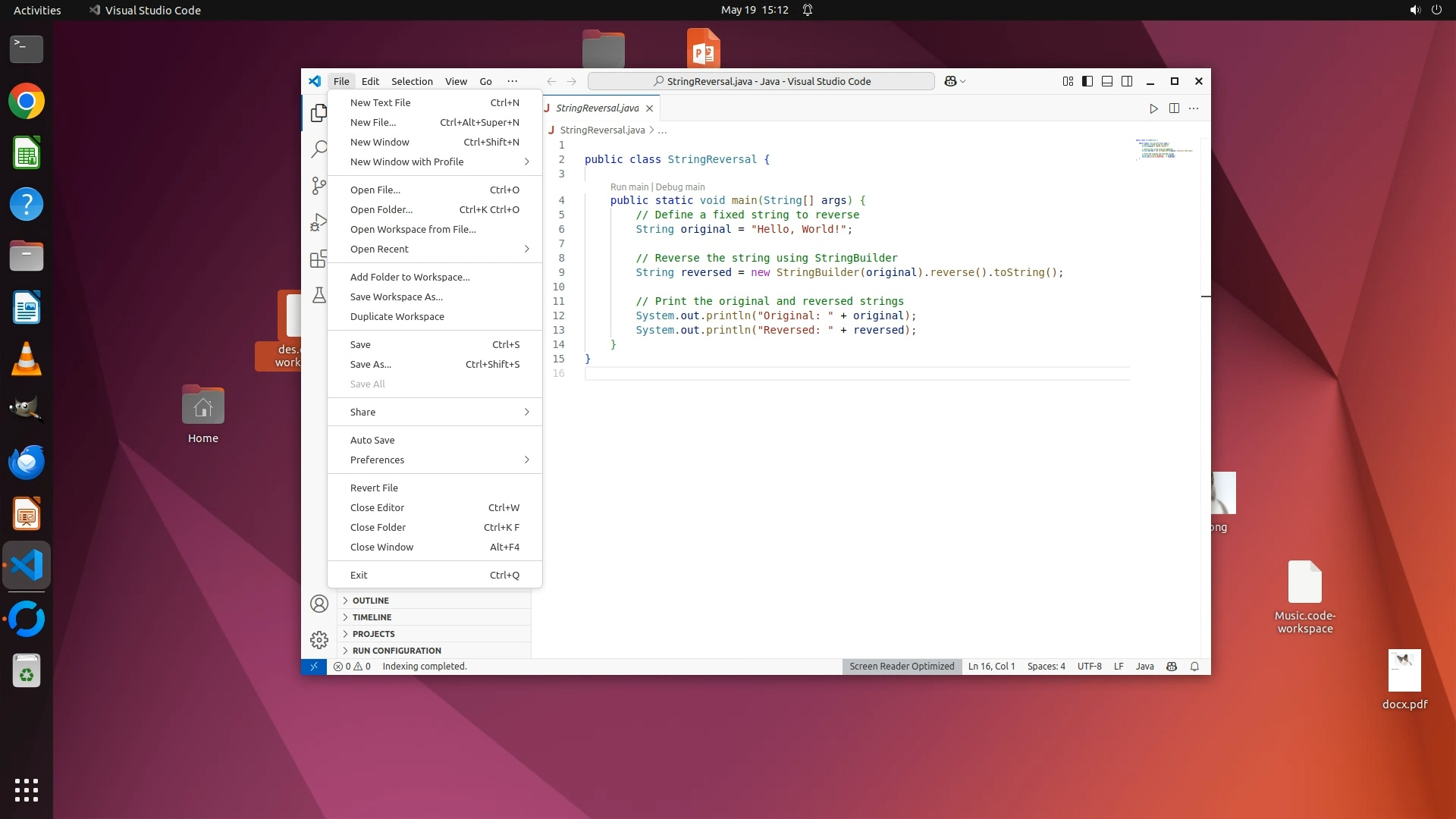Expand the OUTLINE section
The width and height of the screenshot is (1456, 819).
click(370, 601)
